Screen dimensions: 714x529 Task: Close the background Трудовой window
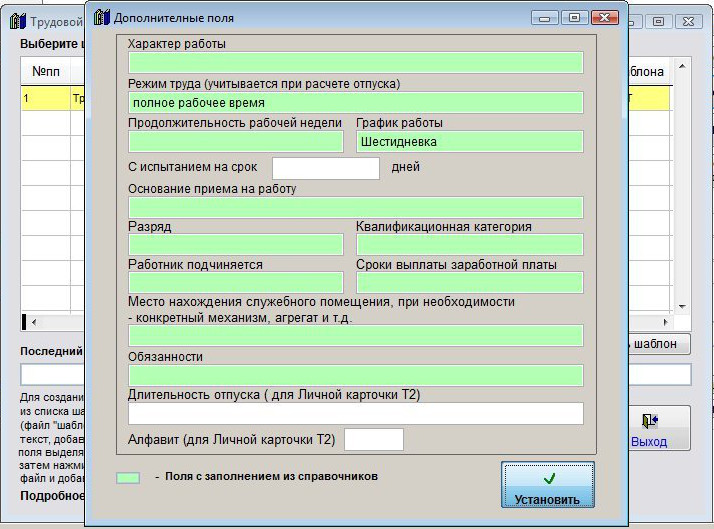[x=688, y=21]
